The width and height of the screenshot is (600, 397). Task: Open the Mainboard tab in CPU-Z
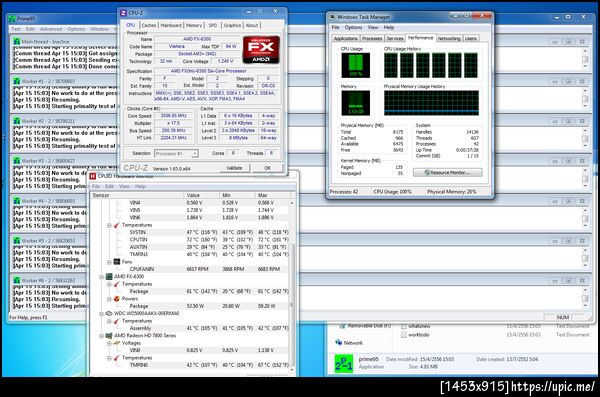pos(171,25)
